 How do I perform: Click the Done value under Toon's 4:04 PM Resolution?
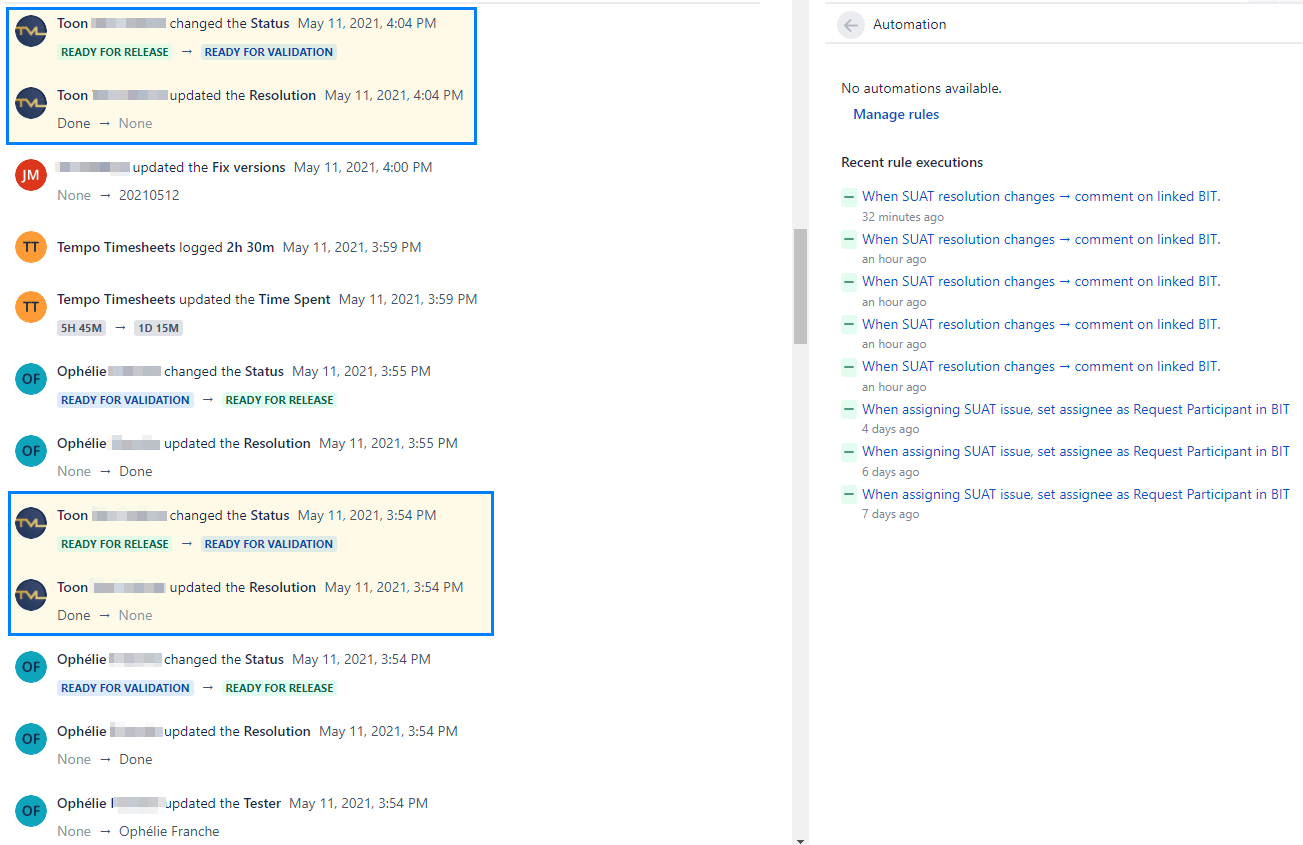(x=74, y=123)
